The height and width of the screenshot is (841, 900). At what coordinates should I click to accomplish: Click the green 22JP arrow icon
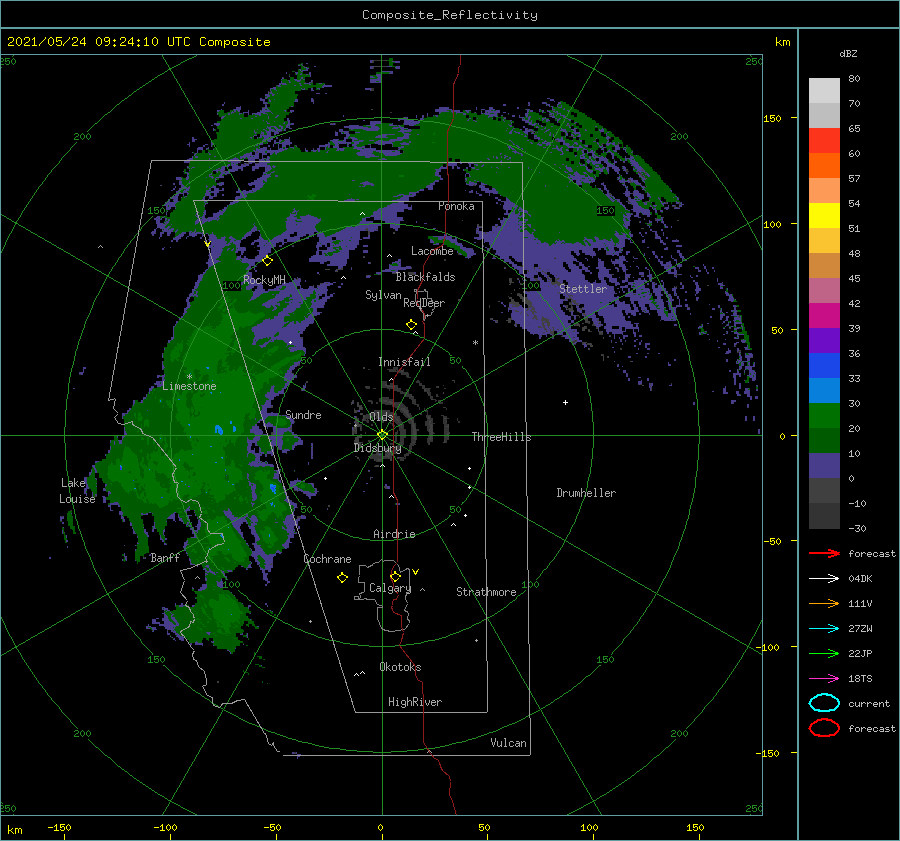tap(824, 653)
